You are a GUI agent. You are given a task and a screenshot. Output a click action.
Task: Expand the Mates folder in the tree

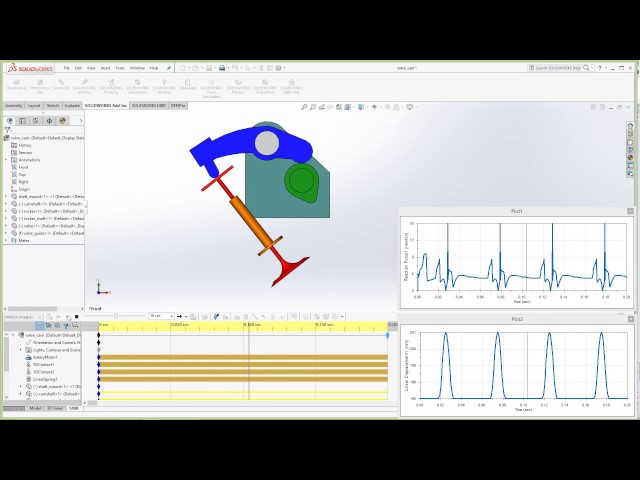(x=6, y=241)
